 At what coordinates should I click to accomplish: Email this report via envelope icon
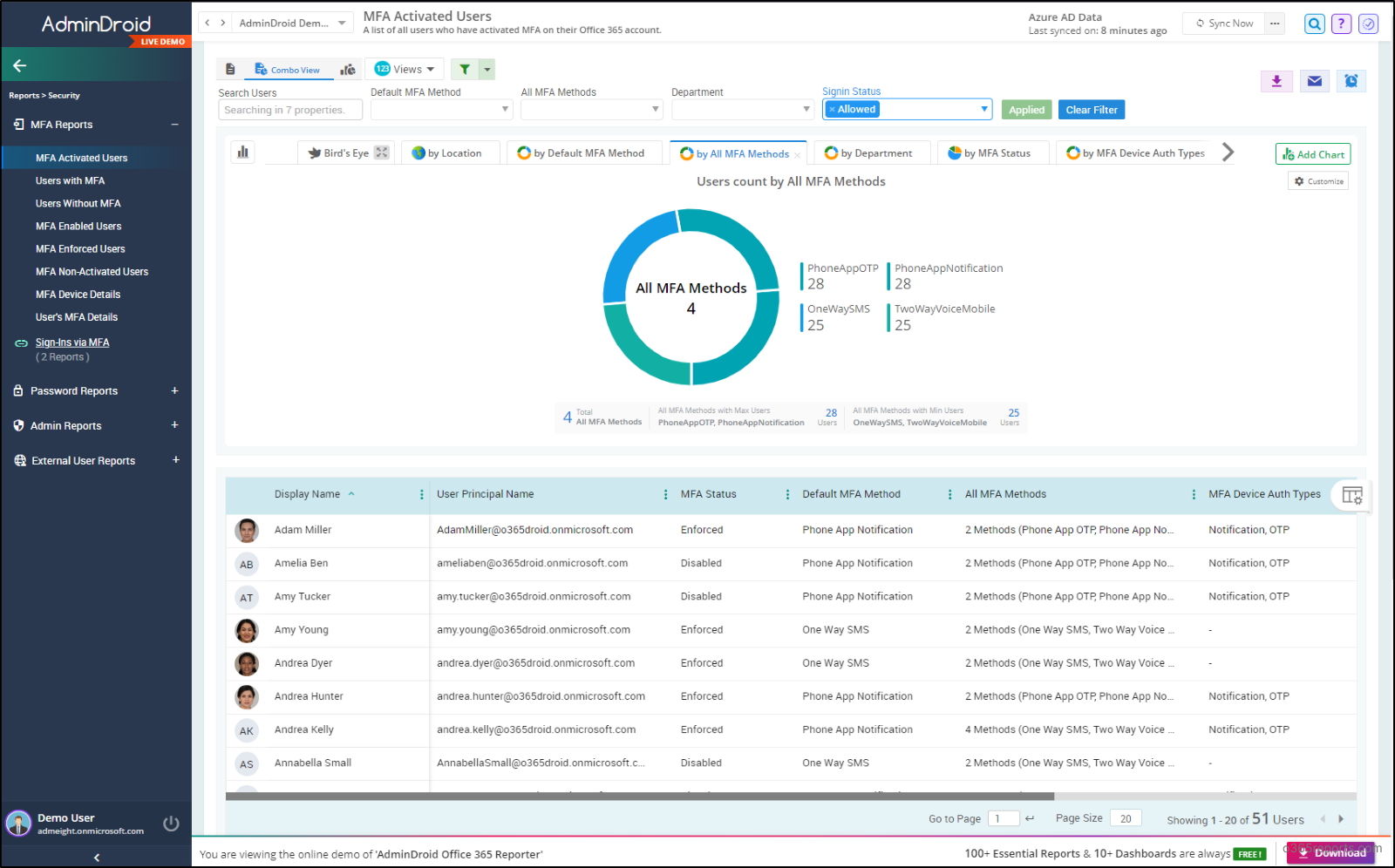click(1315, 81)
